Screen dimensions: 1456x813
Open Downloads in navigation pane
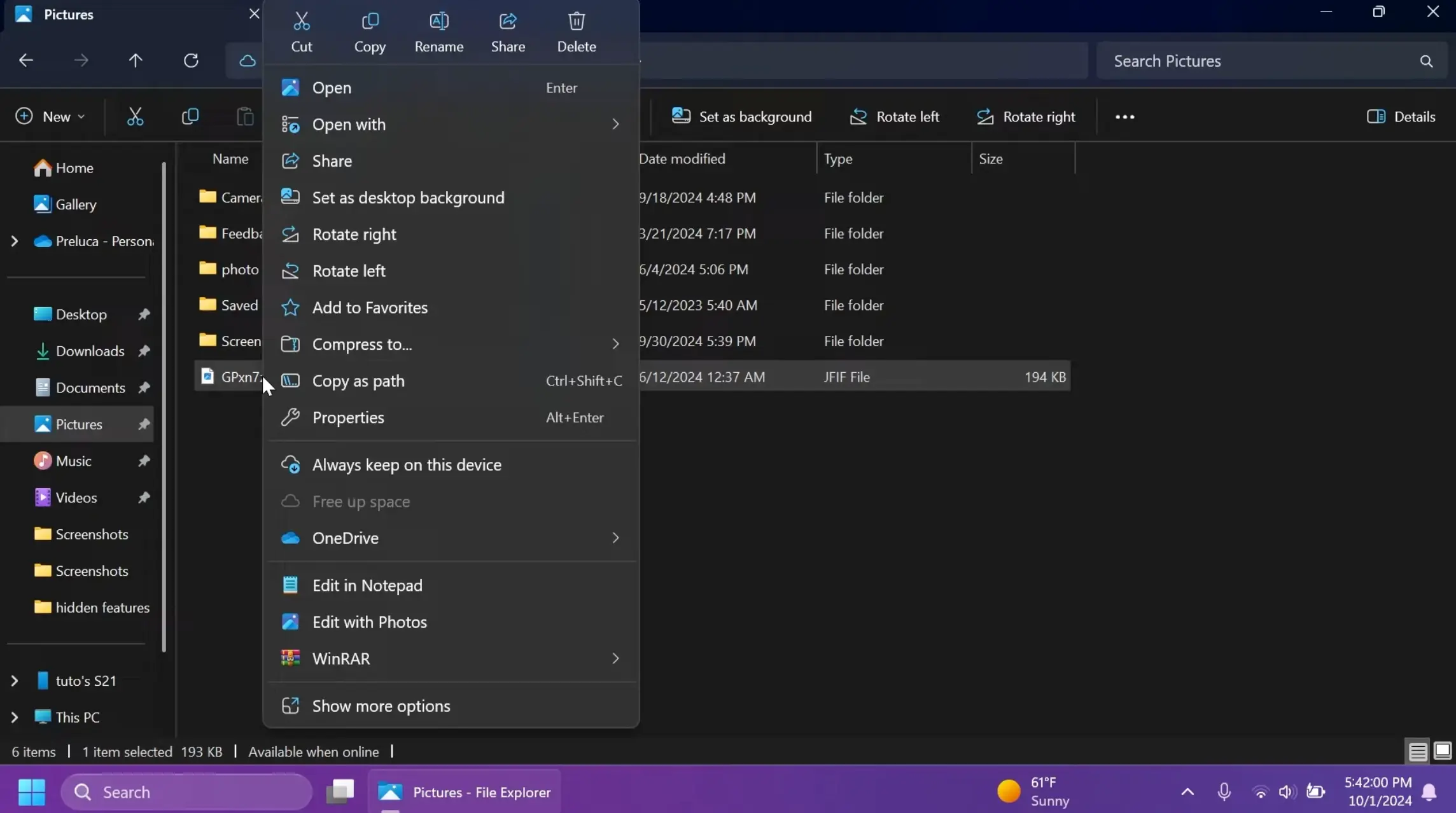pos(79,351)
